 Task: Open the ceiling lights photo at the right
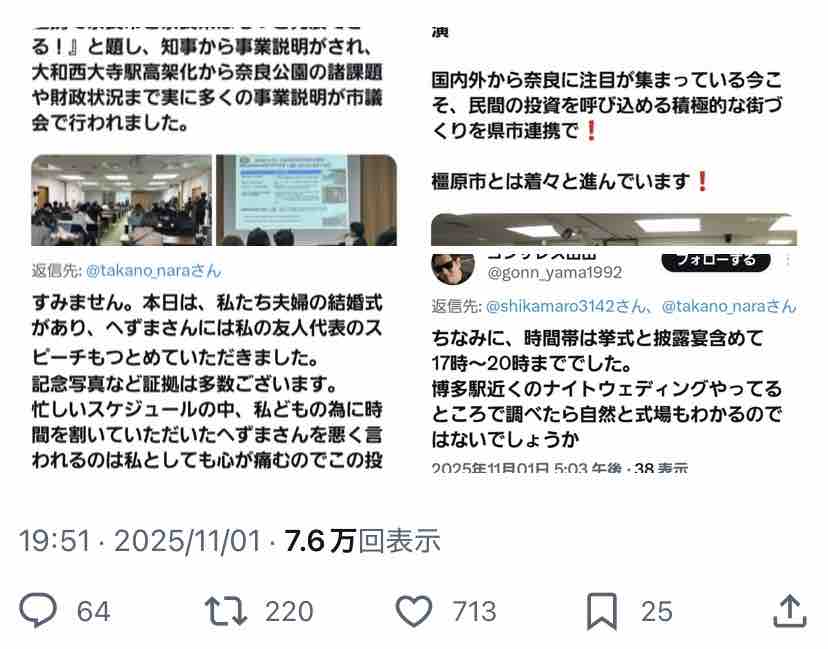click(x=614, y=230)
